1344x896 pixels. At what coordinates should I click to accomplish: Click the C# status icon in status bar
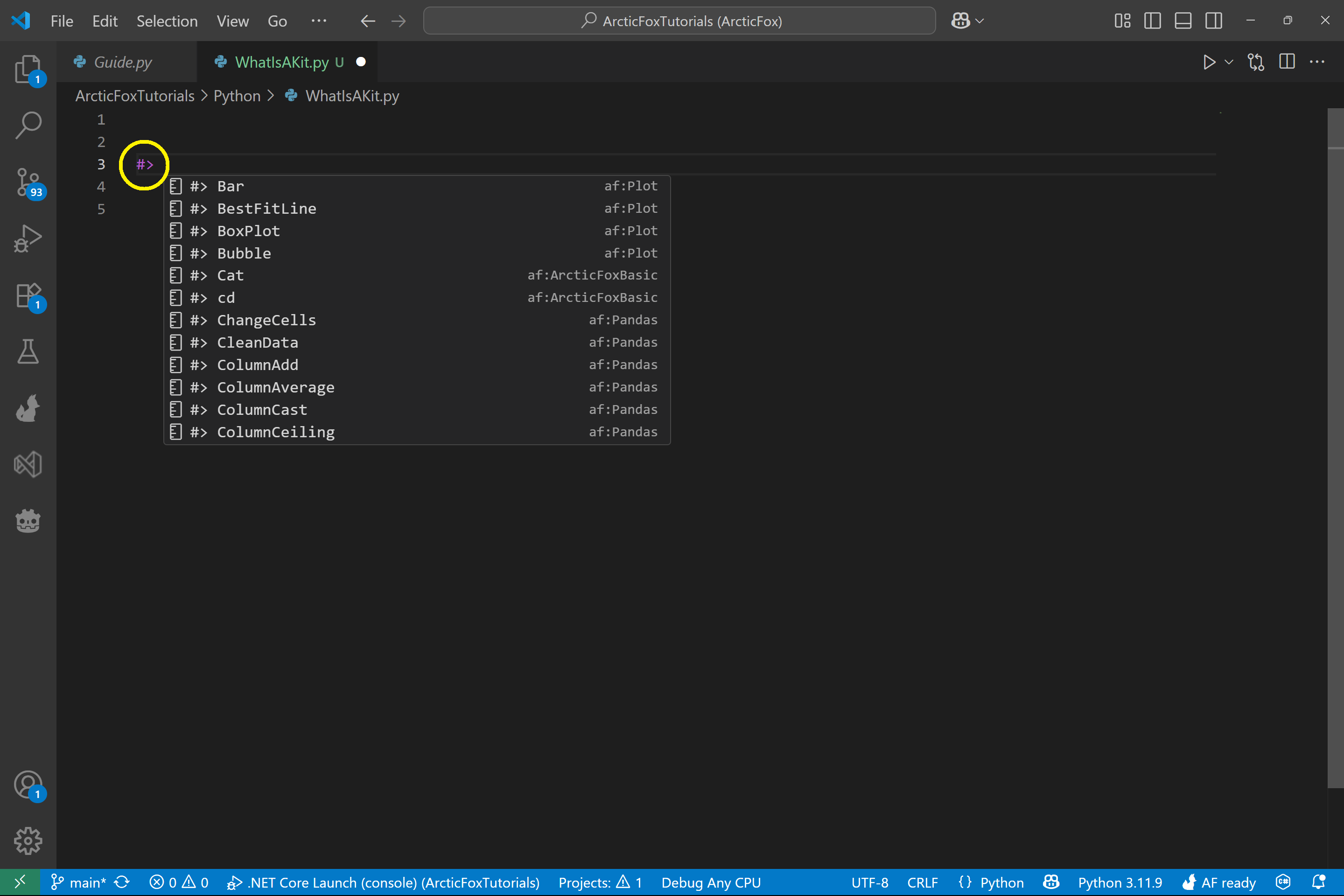tap(1283, 882)
